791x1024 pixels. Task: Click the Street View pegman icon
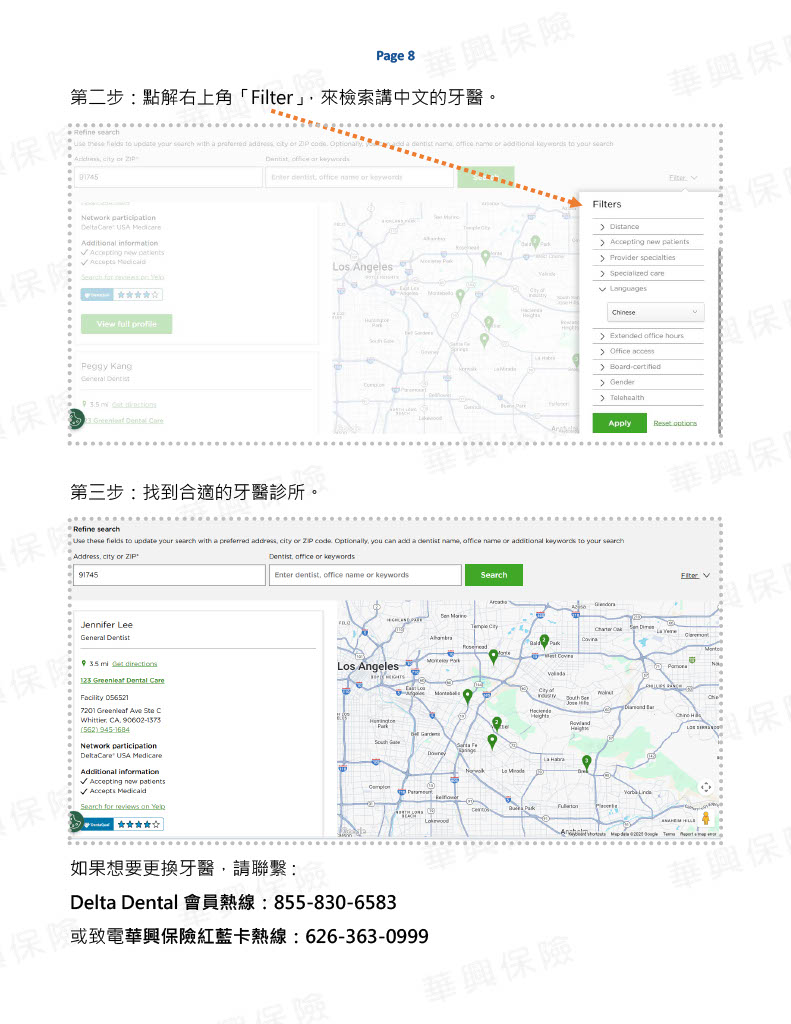pyautogui.click(x=706, y=820)
